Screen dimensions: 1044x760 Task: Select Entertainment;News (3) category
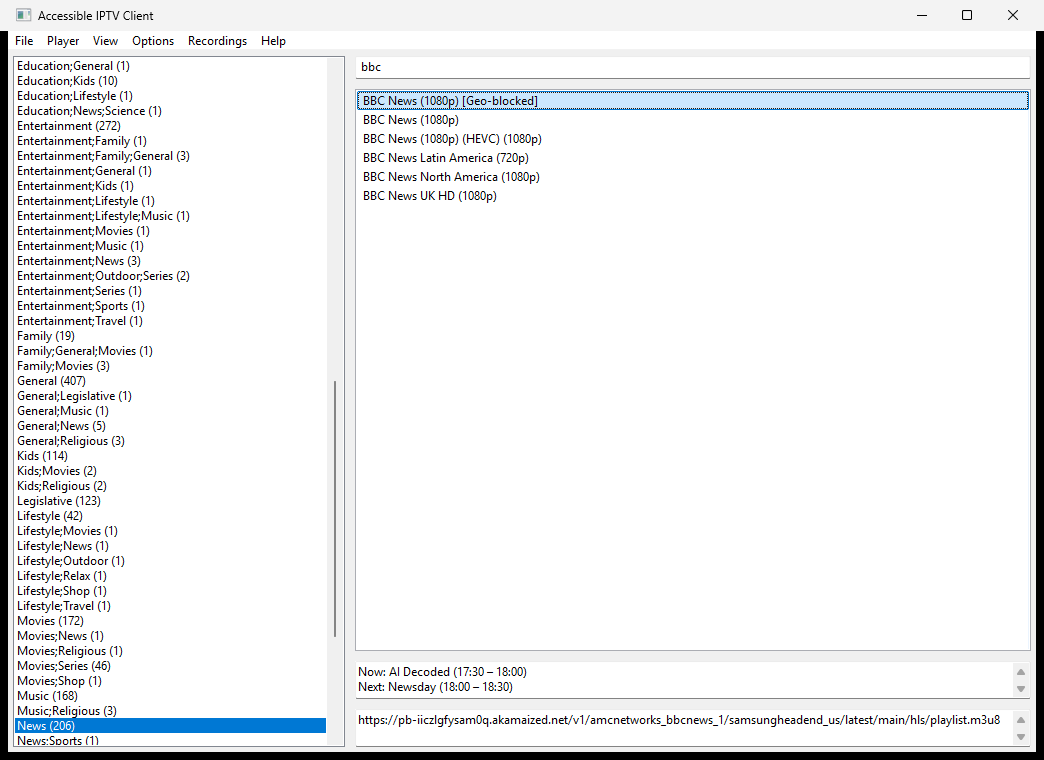[x=170, y=261]
